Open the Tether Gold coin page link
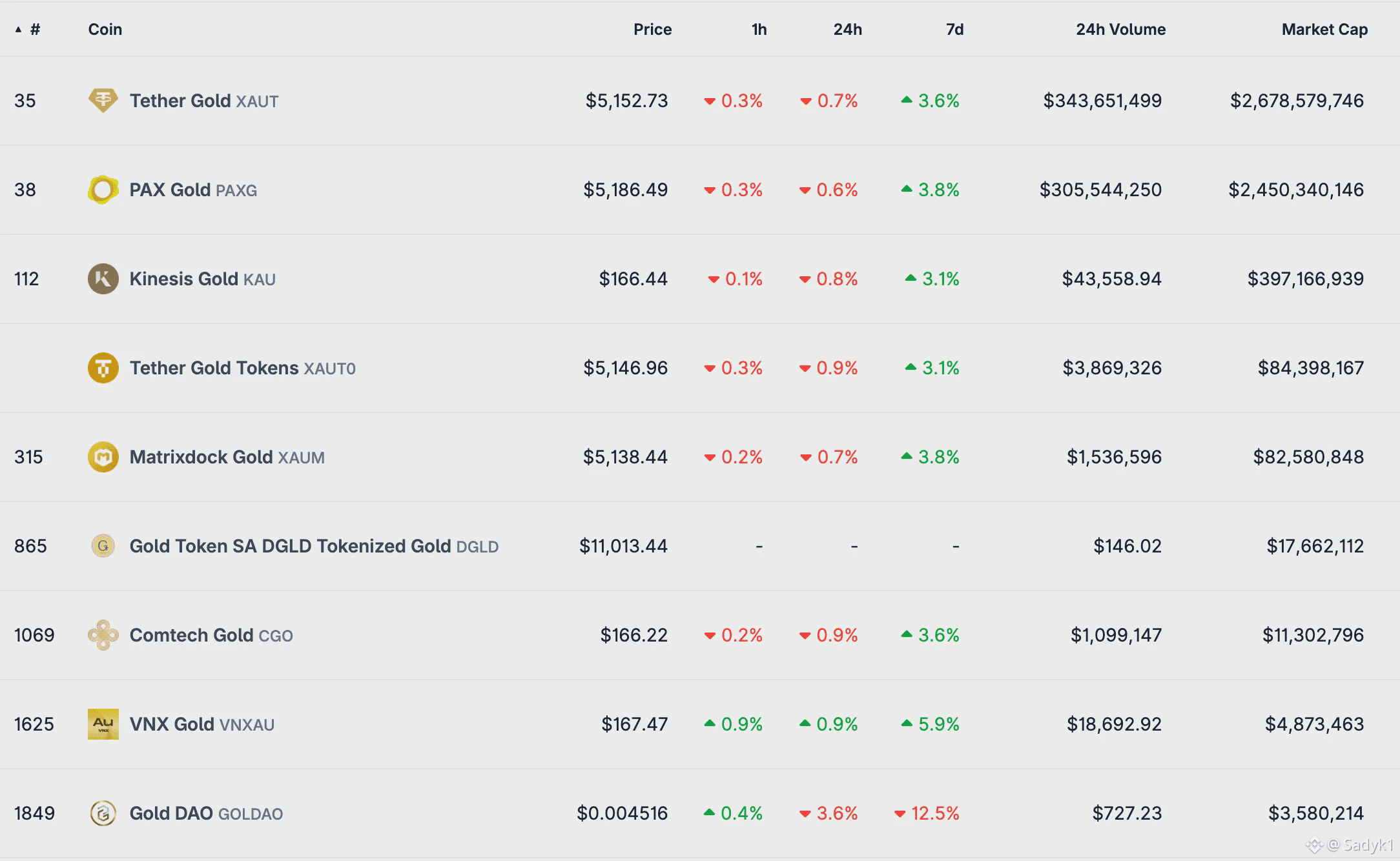1400x861 pixels. click(180, 101)
